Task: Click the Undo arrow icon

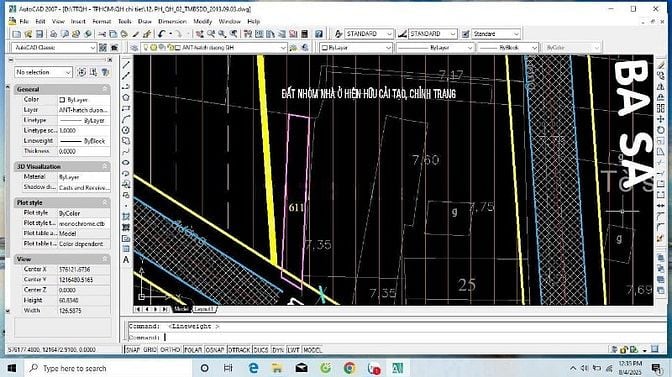Action: 162,34
